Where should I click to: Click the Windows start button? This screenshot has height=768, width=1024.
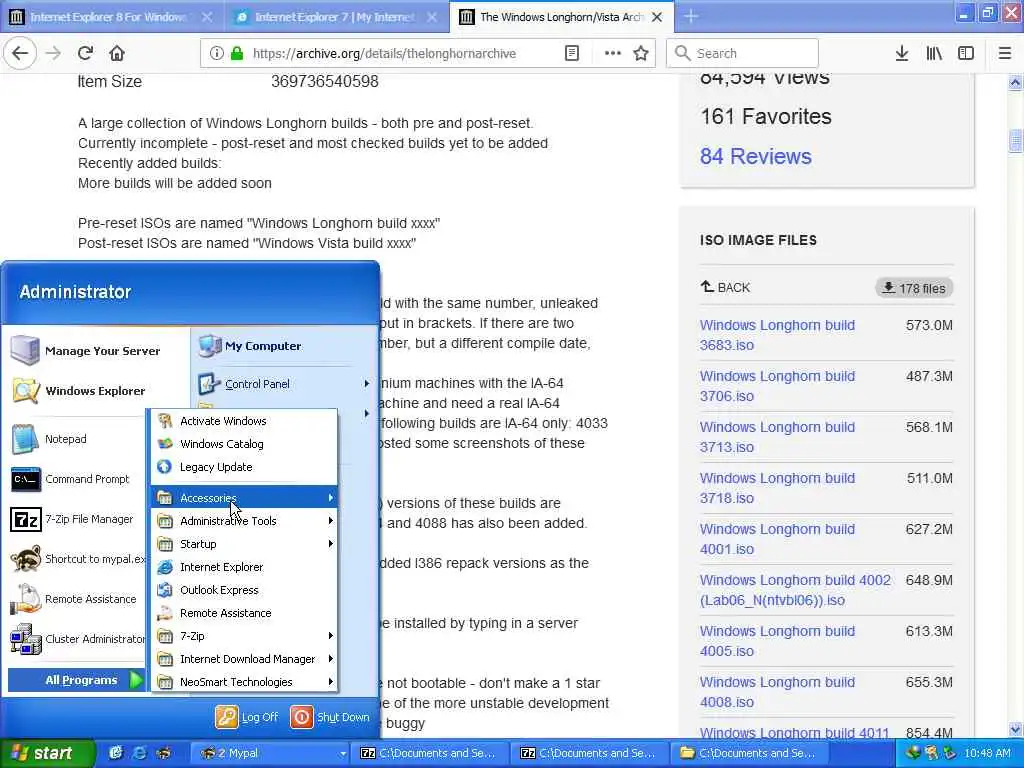tap(47, 754)
